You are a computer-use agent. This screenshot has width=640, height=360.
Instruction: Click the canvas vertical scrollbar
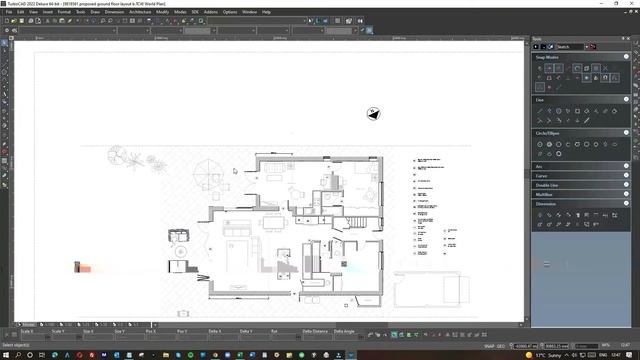pos(527,180)
